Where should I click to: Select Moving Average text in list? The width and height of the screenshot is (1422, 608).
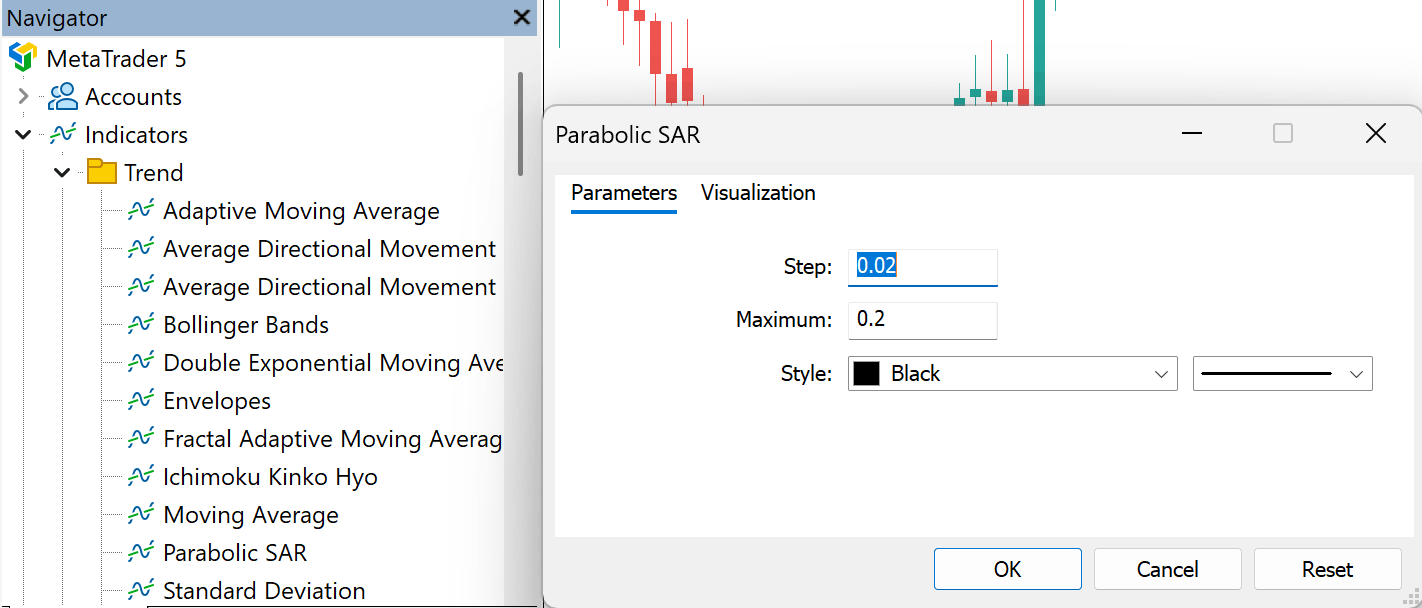[x=251, y=515]
